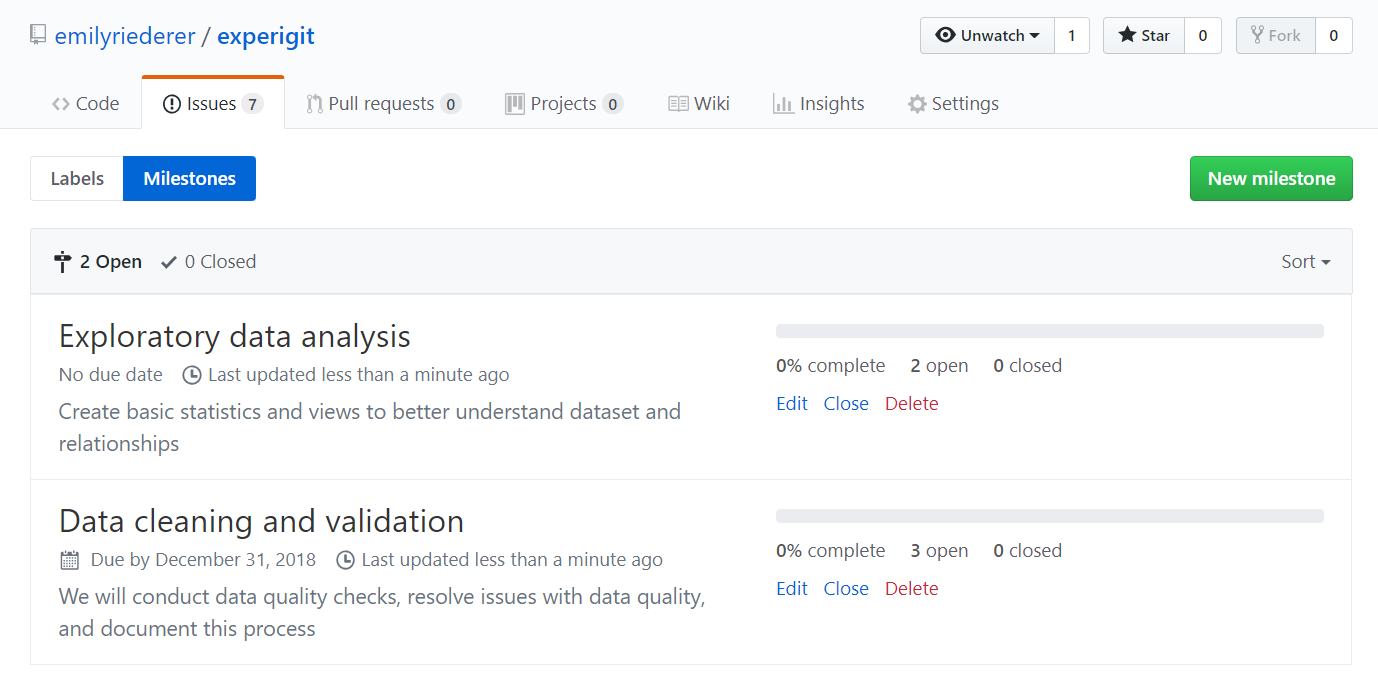
Task: Expand the Sort dropdown menu
Action: pos(1305,262)
